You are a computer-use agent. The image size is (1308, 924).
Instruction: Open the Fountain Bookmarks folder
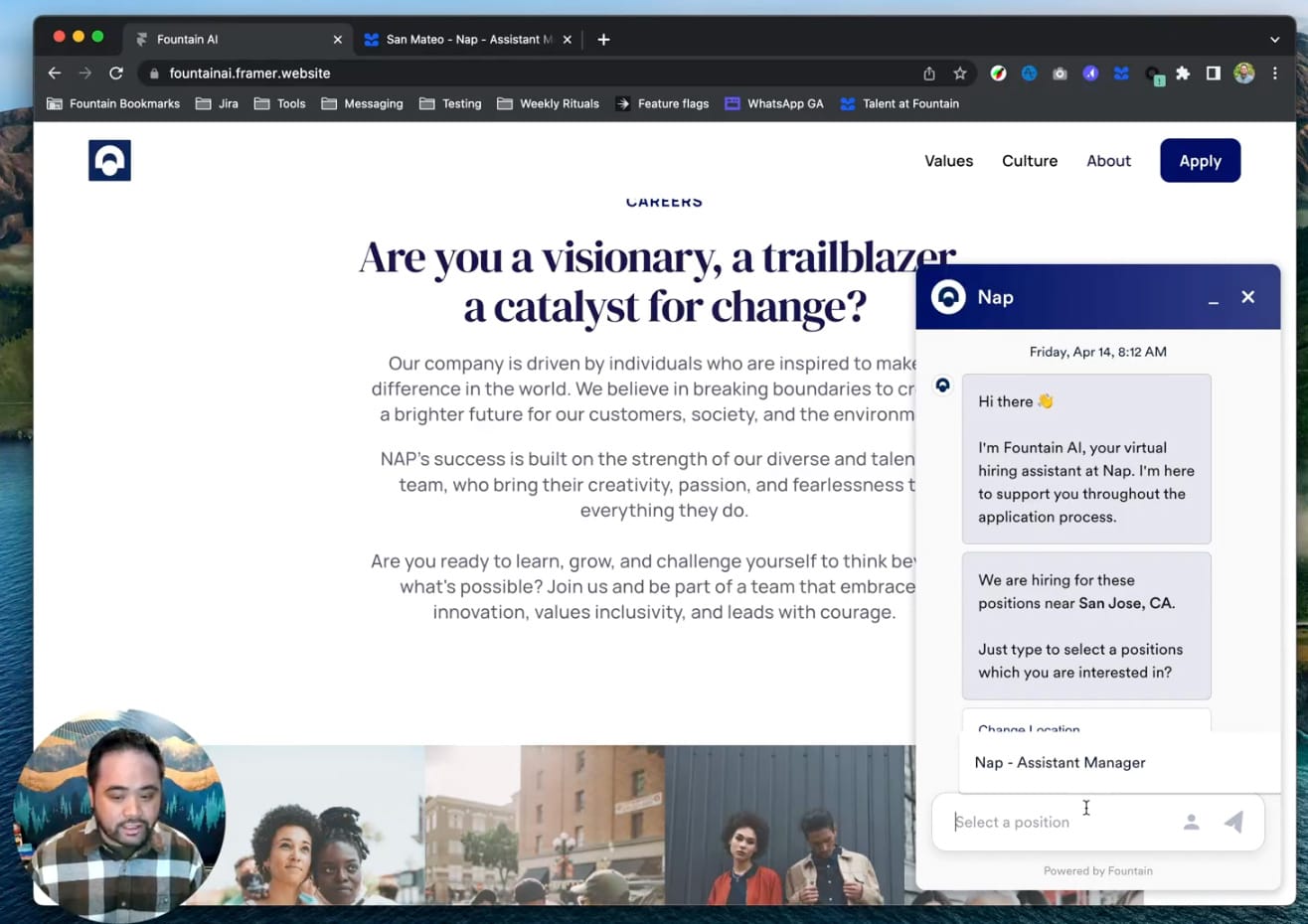pos(113,103)
